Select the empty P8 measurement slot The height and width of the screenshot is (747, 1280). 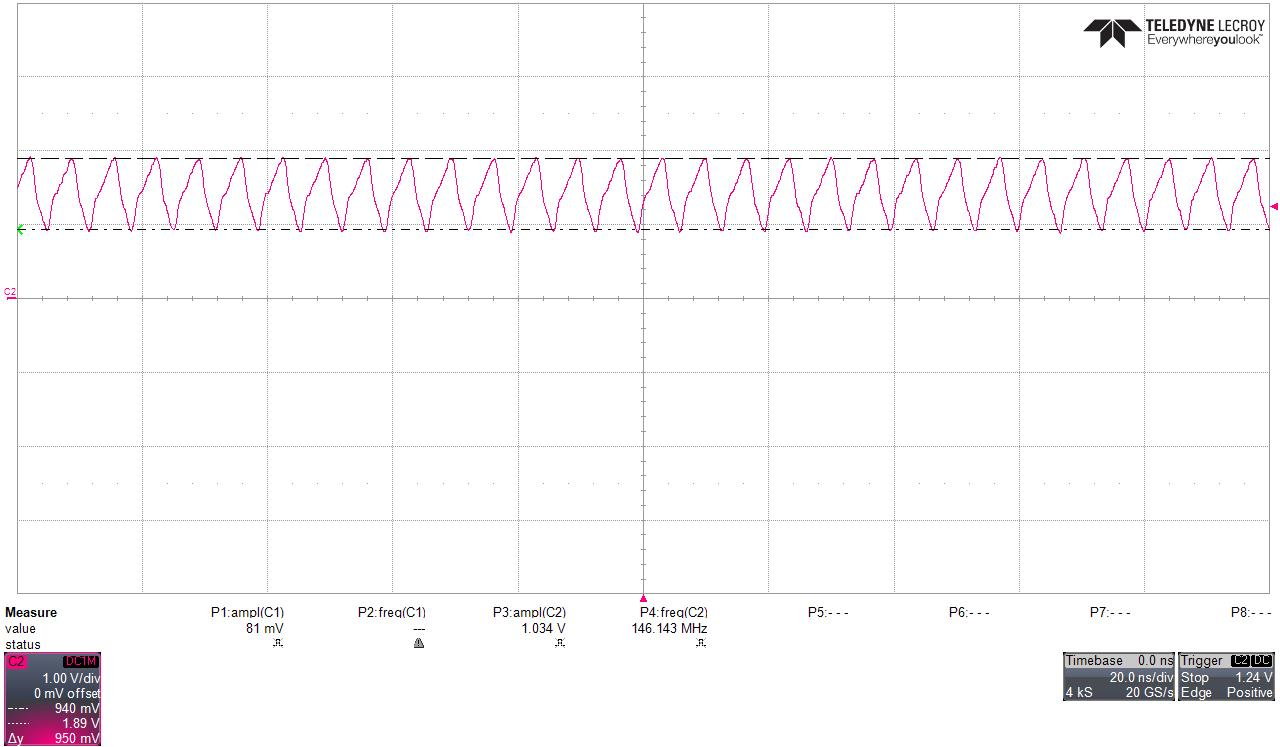1251,612
